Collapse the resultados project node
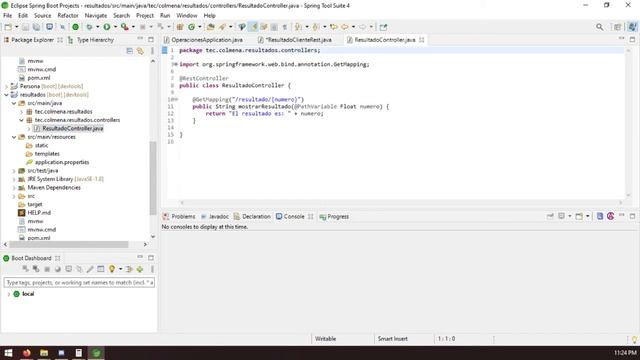Viewport: 640px width, 360px height. [6, 95]
